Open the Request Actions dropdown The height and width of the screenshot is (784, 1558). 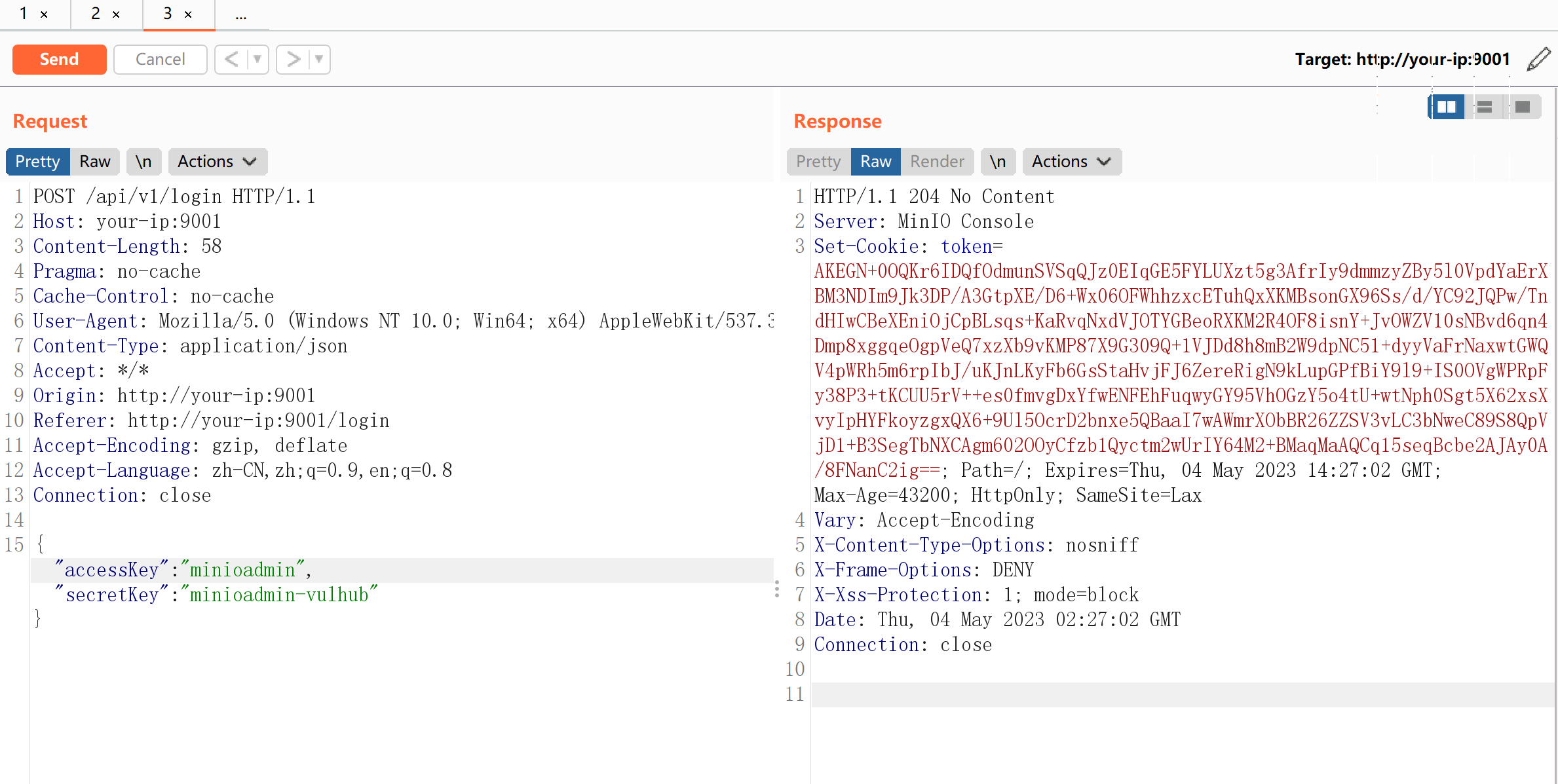coord(217,162)
